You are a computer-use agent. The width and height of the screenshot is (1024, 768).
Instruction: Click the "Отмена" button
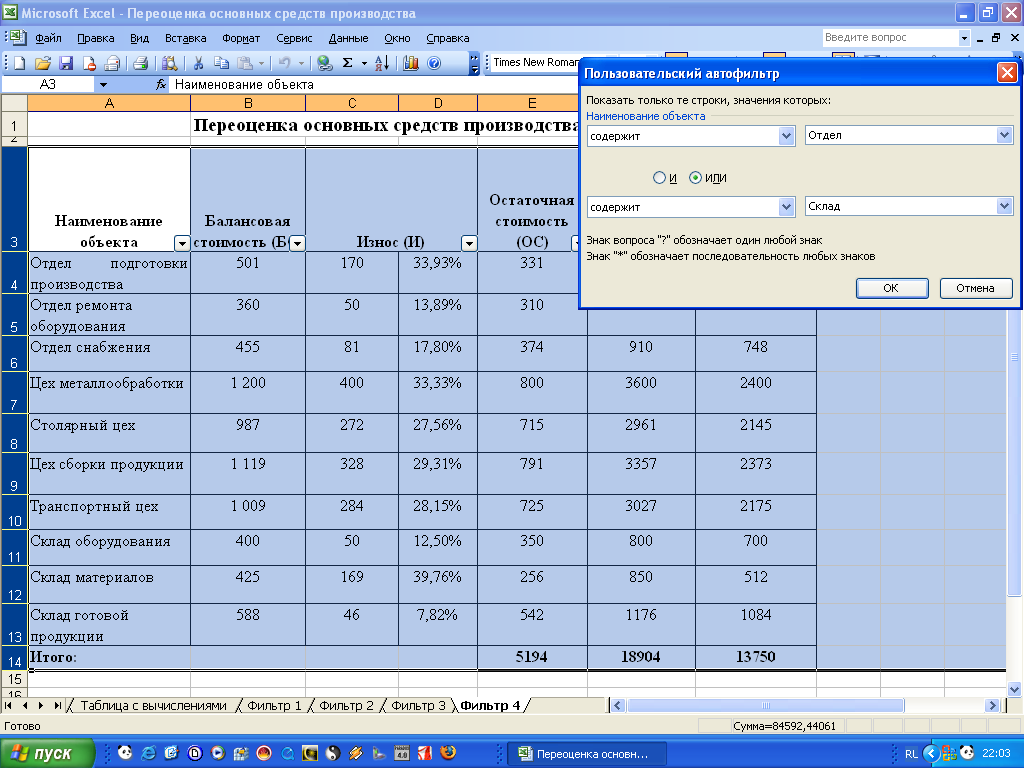pyautogui.click(x=975, y=288)
